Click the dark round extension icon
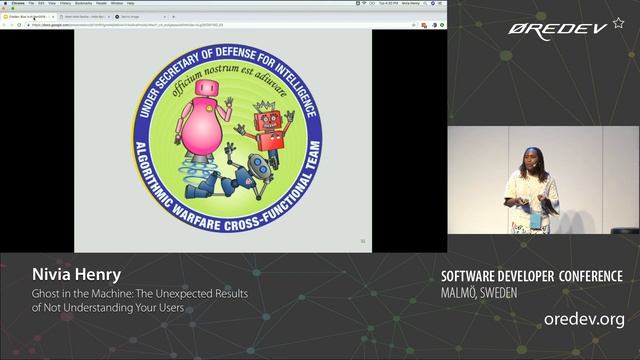The height and width of the screenshot is (360, 640). pyautogui.click(x=435, y=25)
